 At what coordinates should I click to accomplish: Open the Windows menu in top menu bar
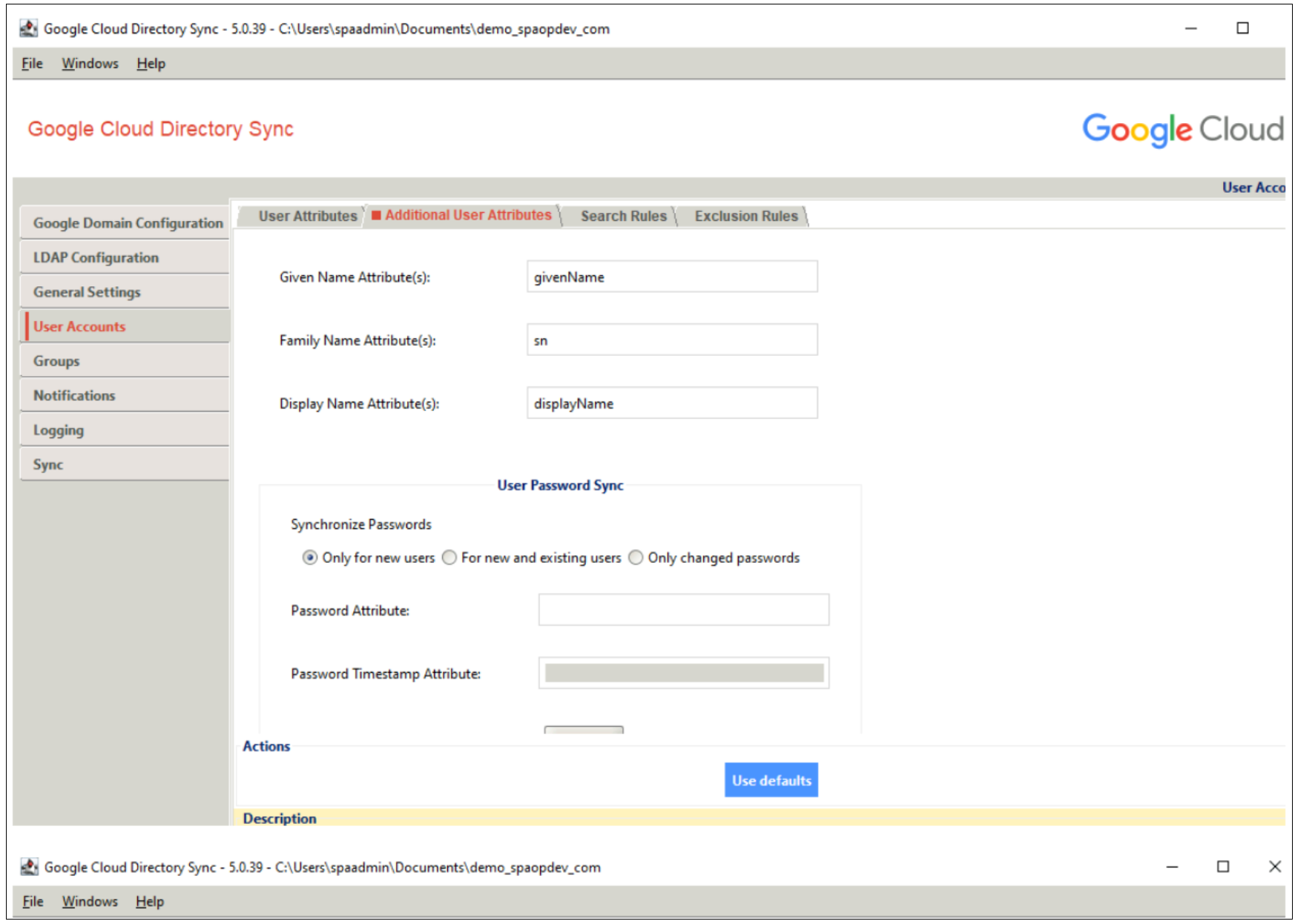point(90,64)
